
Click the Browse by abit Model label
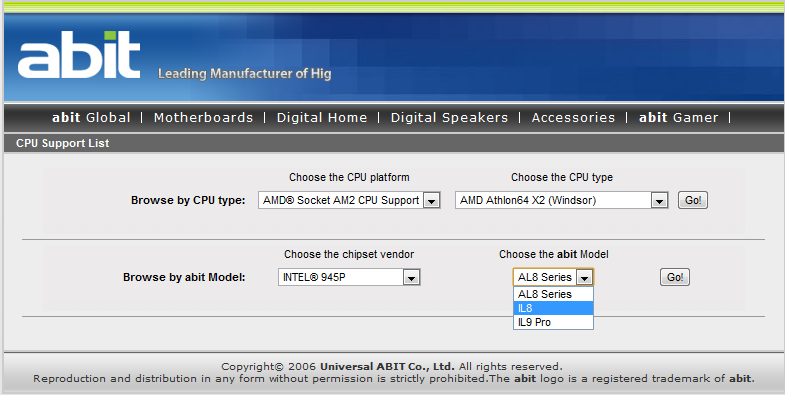click(x=184, y=277)
